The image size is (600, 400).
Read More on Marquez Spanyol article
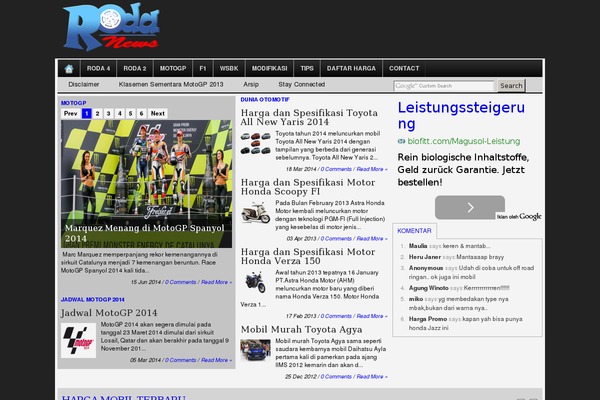217,282
